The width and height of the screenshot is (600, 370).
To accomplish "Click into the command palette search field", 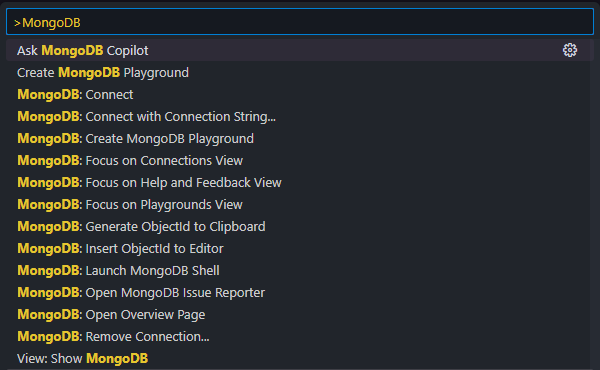I will point(300,22).
